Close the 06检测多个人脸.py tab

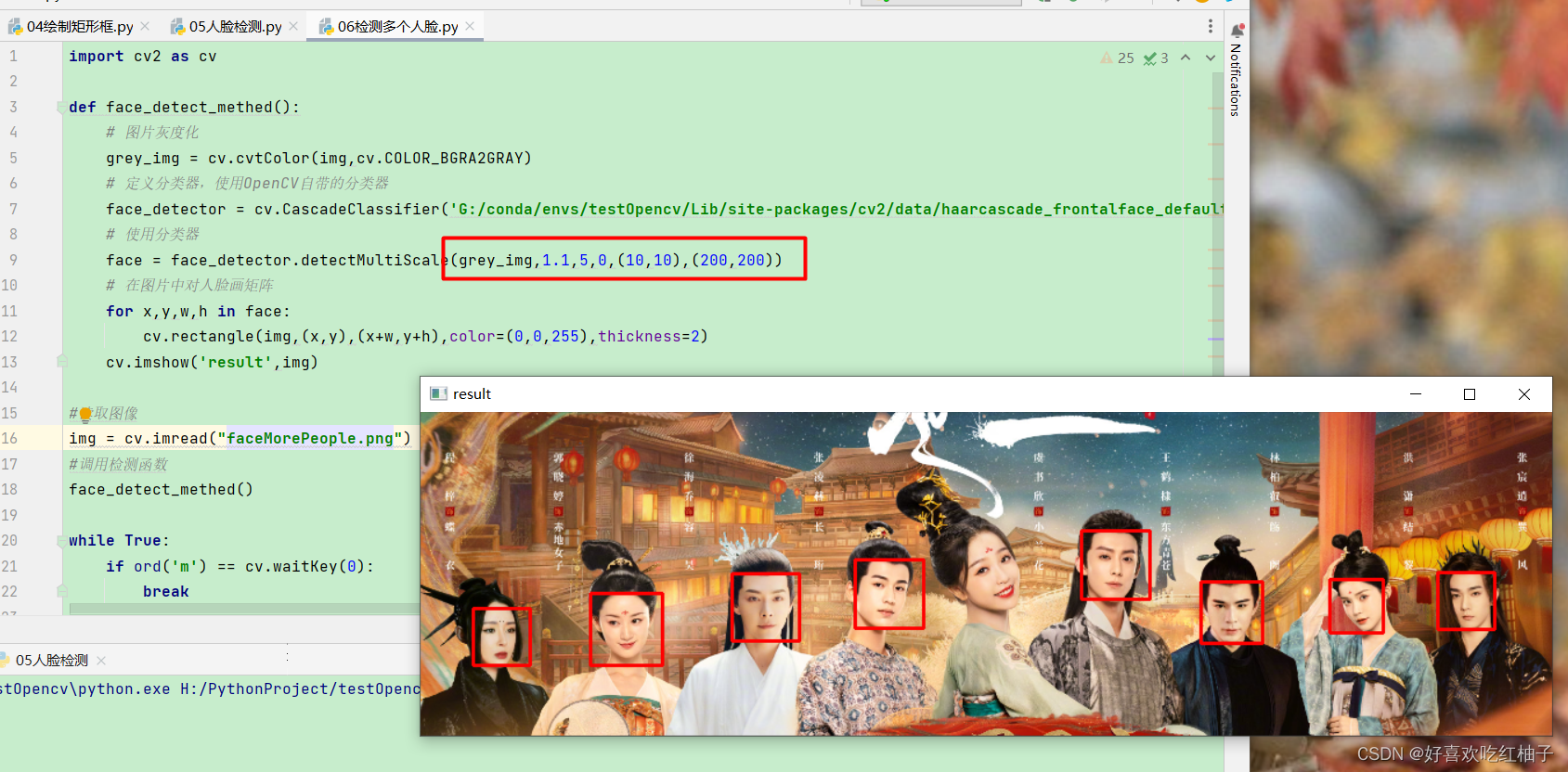click(x=470, y=26)
